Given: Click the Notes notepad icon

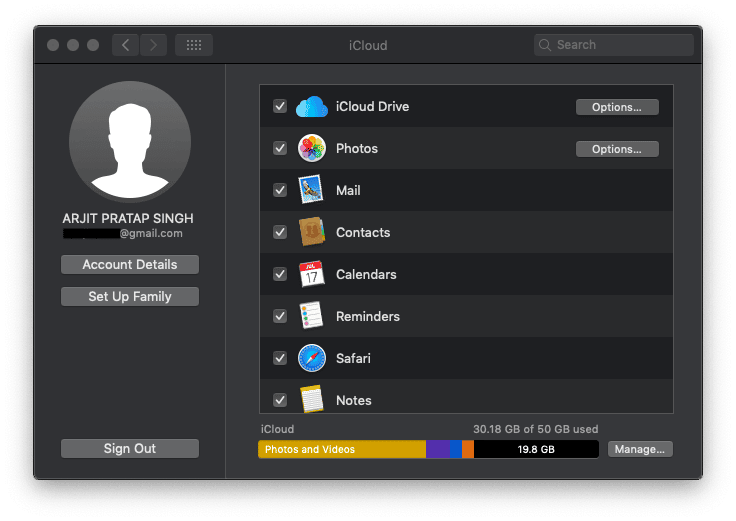Looking at the screenshot, I should 312,399.
